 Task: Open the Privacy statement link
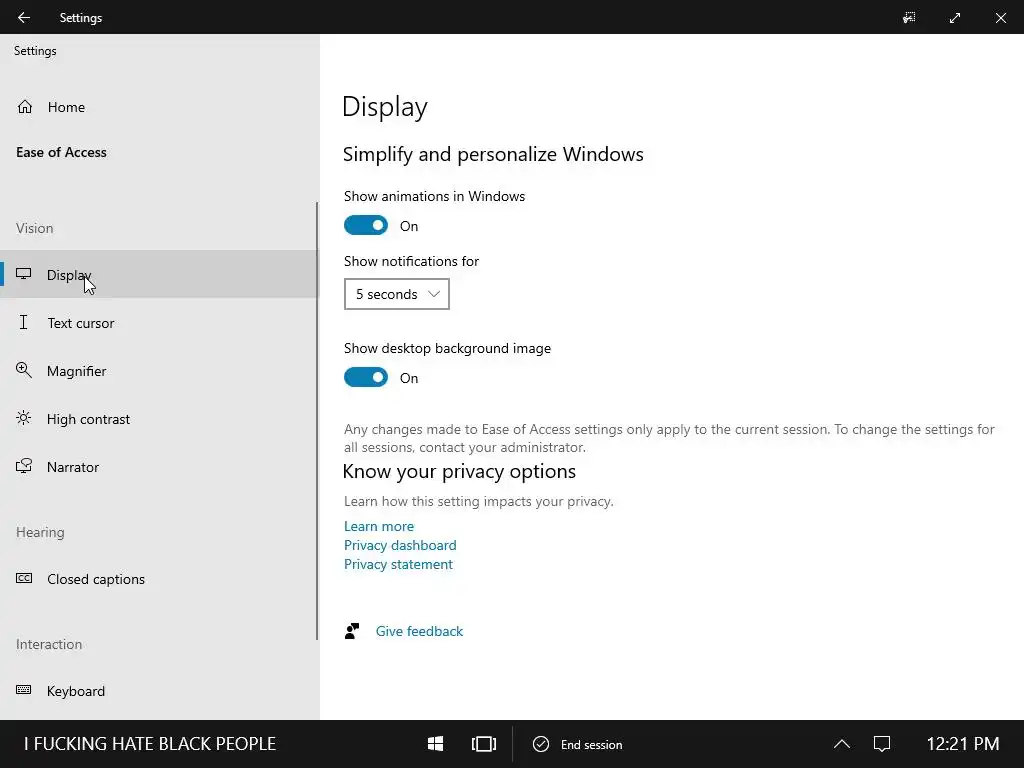[398, 564]
